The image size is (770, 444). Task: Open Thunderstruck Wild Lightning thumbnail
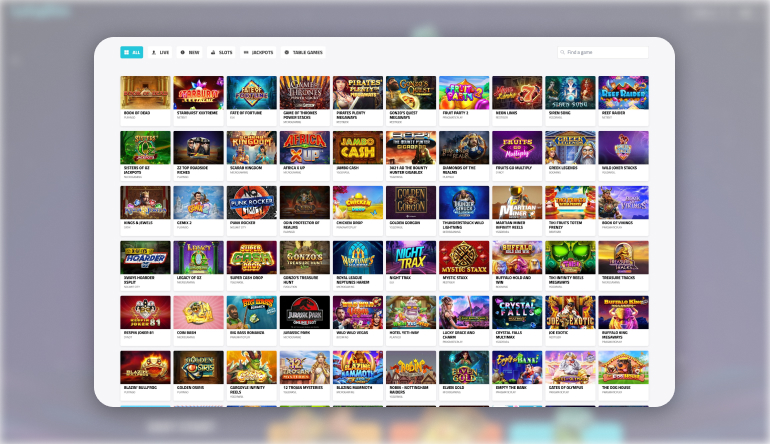point(464,202)
